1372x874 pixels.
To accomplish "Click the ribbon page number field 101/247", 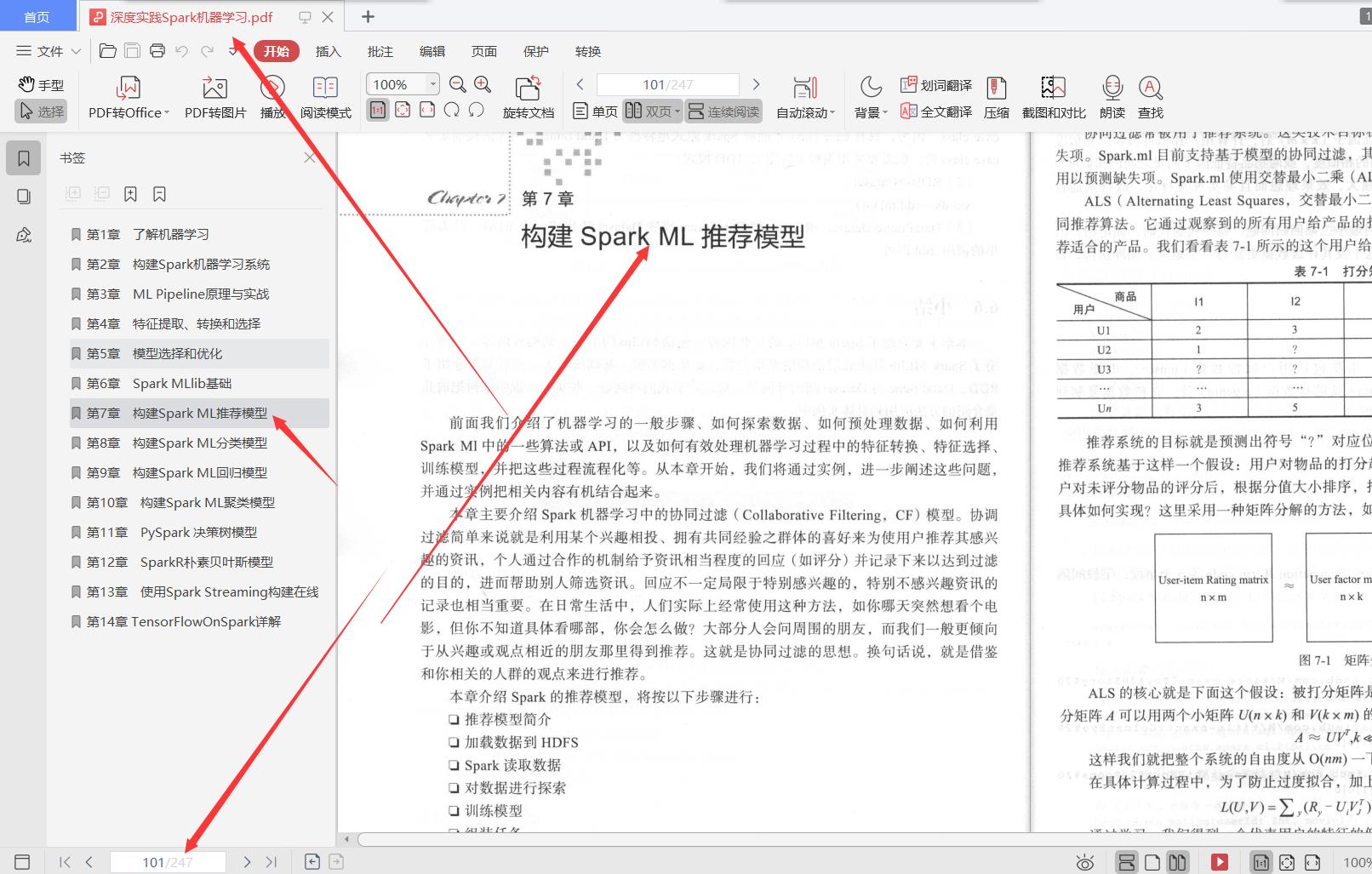I will (667, 84).
